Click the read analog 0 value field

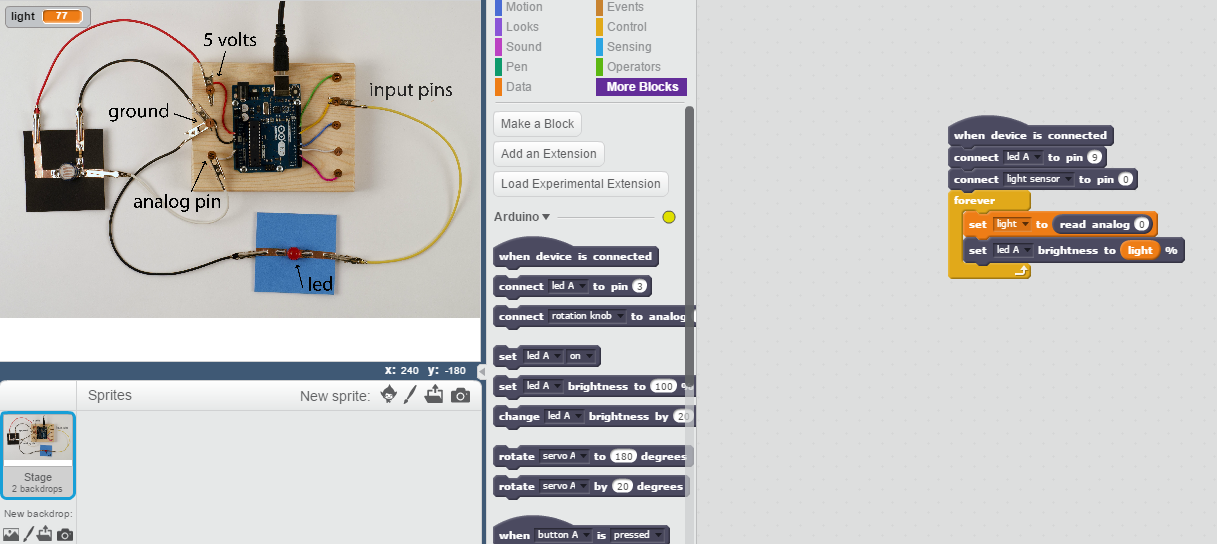[x=1141, y=224]
